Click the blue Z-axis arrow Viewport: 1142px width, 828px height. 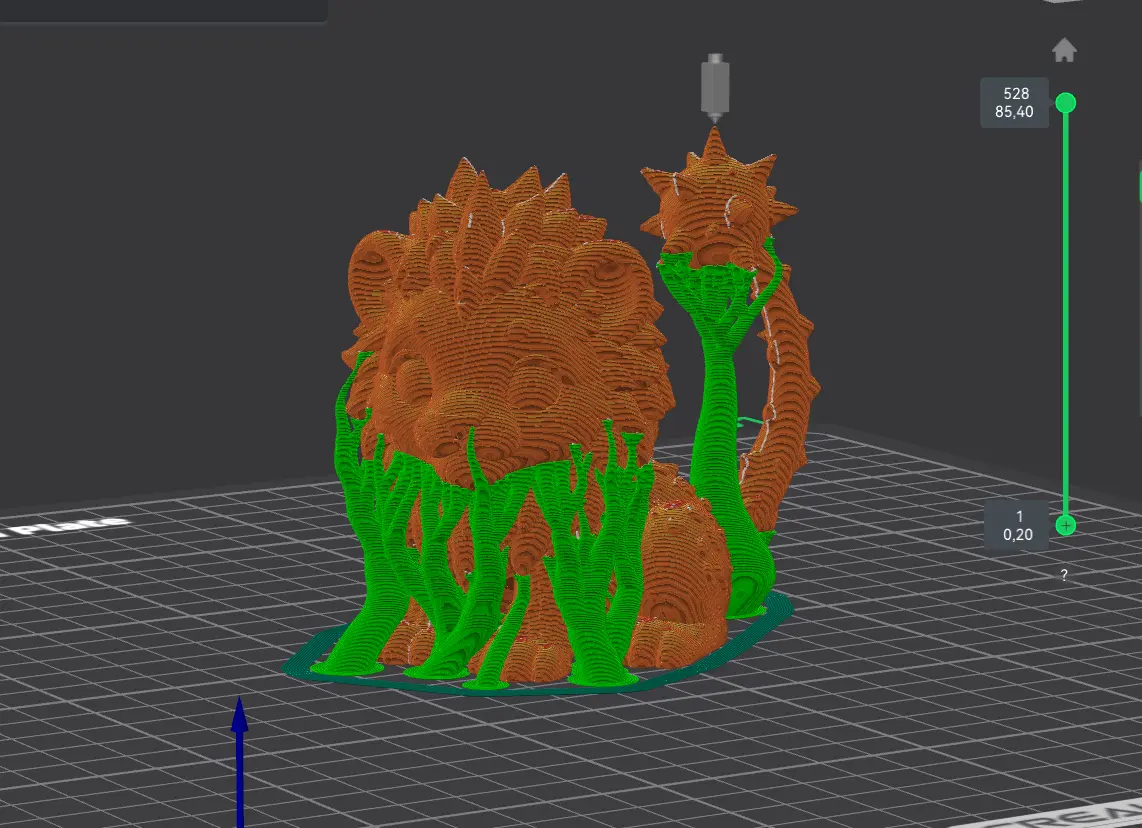tap(239, 761)
